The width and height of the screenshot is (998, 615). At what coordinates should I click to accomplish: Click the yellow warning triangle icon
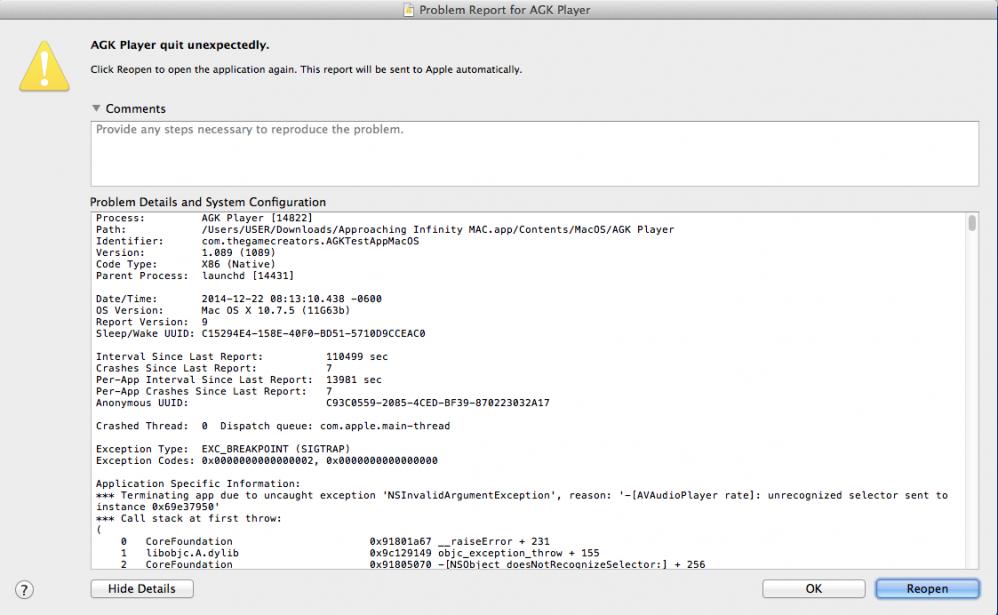(x=43, y=66)
